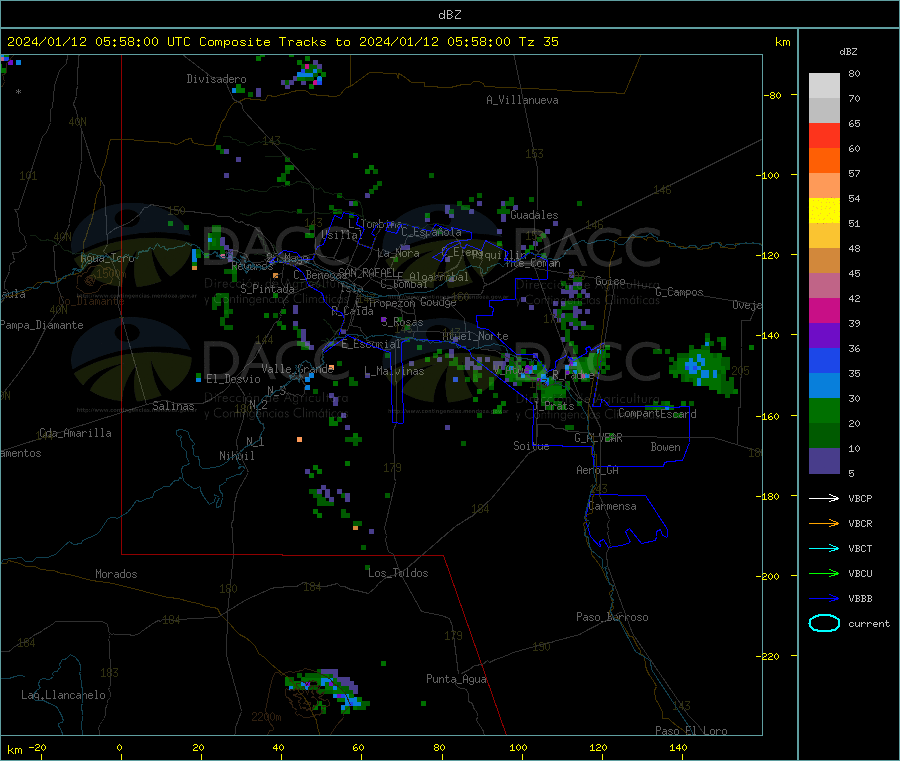Select the 20-30 dBZ green swatch

824,410
